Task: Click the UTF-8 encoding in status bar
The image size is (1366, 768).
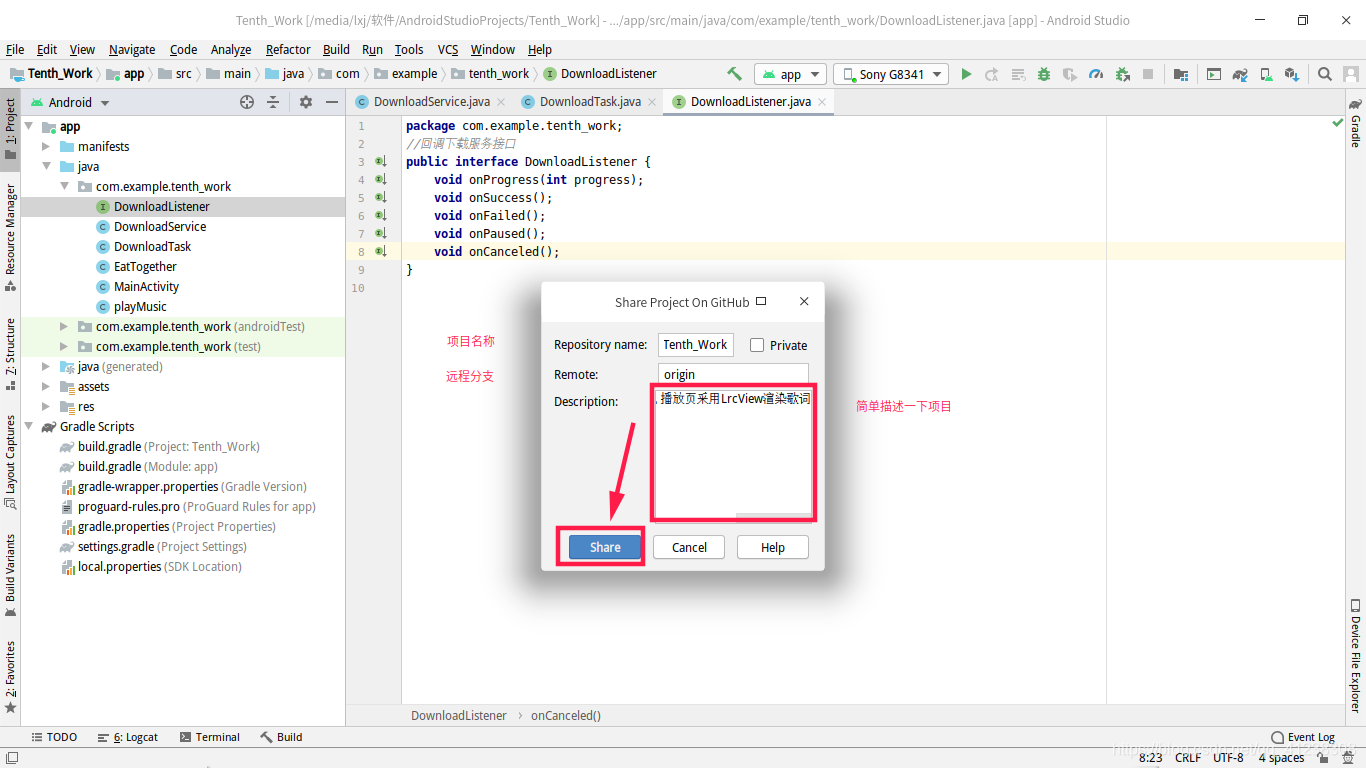Action: tap(1228, 758)
